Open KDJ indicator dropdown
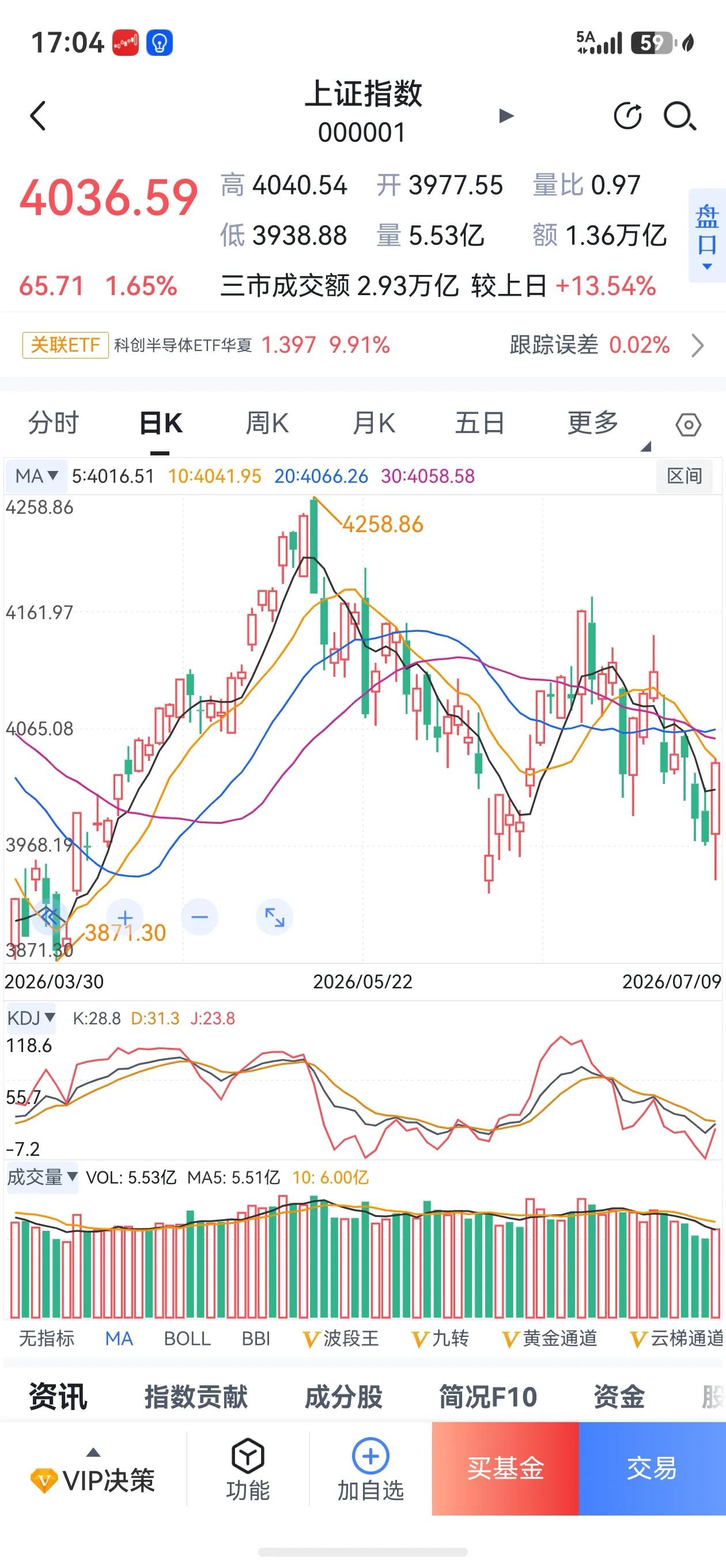Image resolution: width=726 pixels, height=1568 pixels. tap(31, 1017)
